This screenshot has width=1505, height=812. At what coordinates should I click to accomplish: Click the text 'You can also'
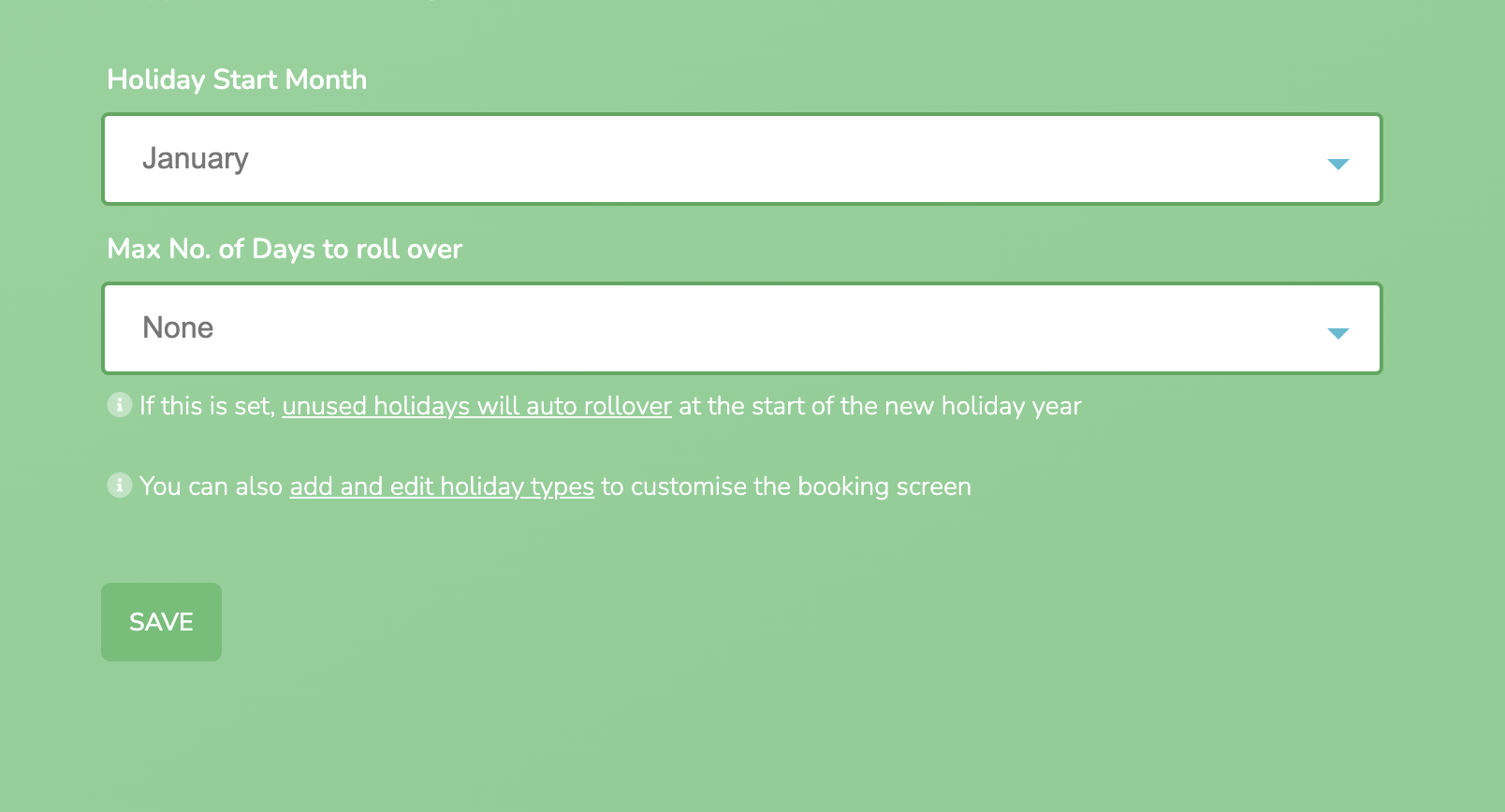coord(211,486)
